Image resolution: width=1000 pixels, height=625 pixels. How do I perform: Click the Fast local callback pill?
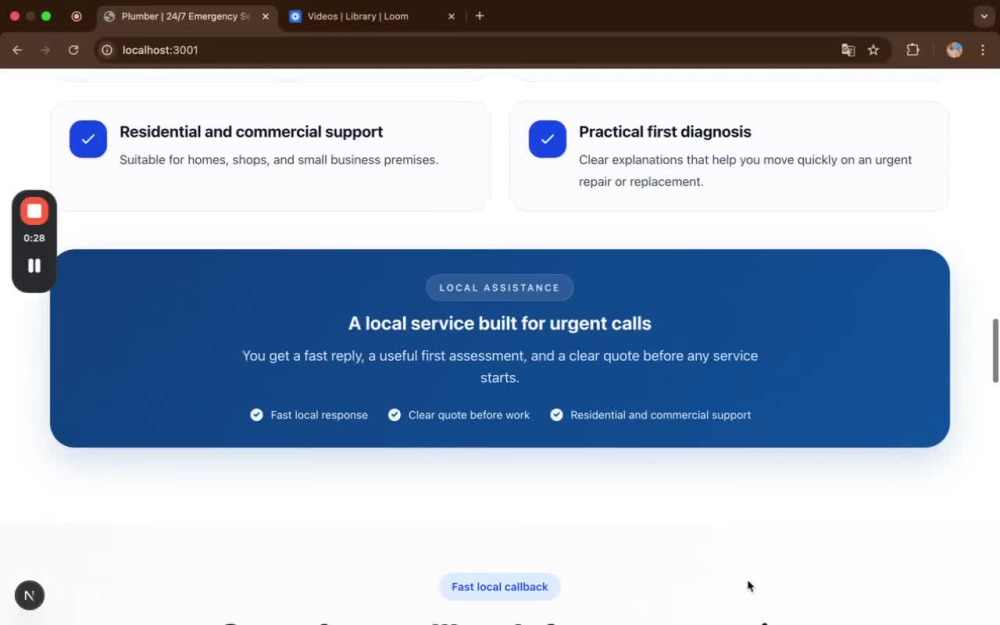(499, 587)
